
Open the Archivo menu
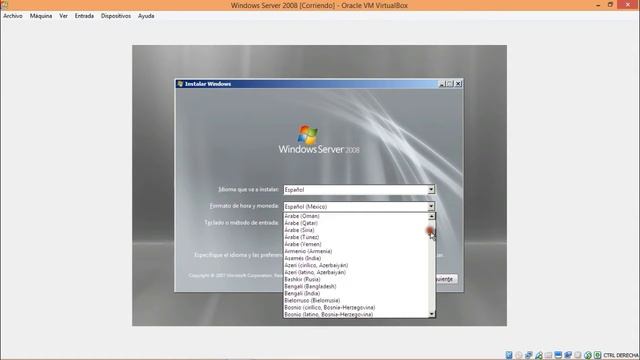point(13,16)
